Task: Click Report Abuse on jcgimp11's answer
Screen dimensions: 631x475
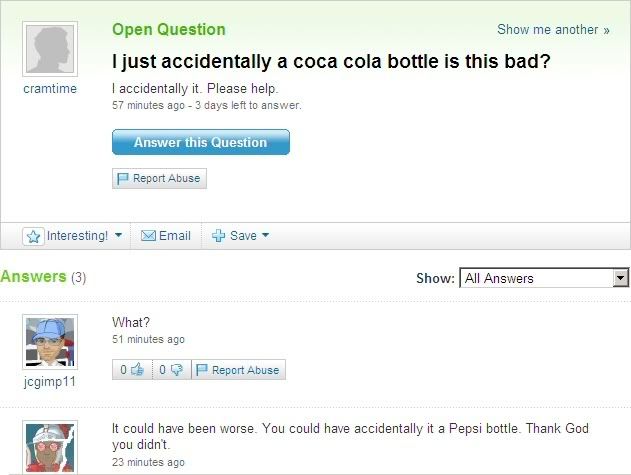Action: (245, 370)
